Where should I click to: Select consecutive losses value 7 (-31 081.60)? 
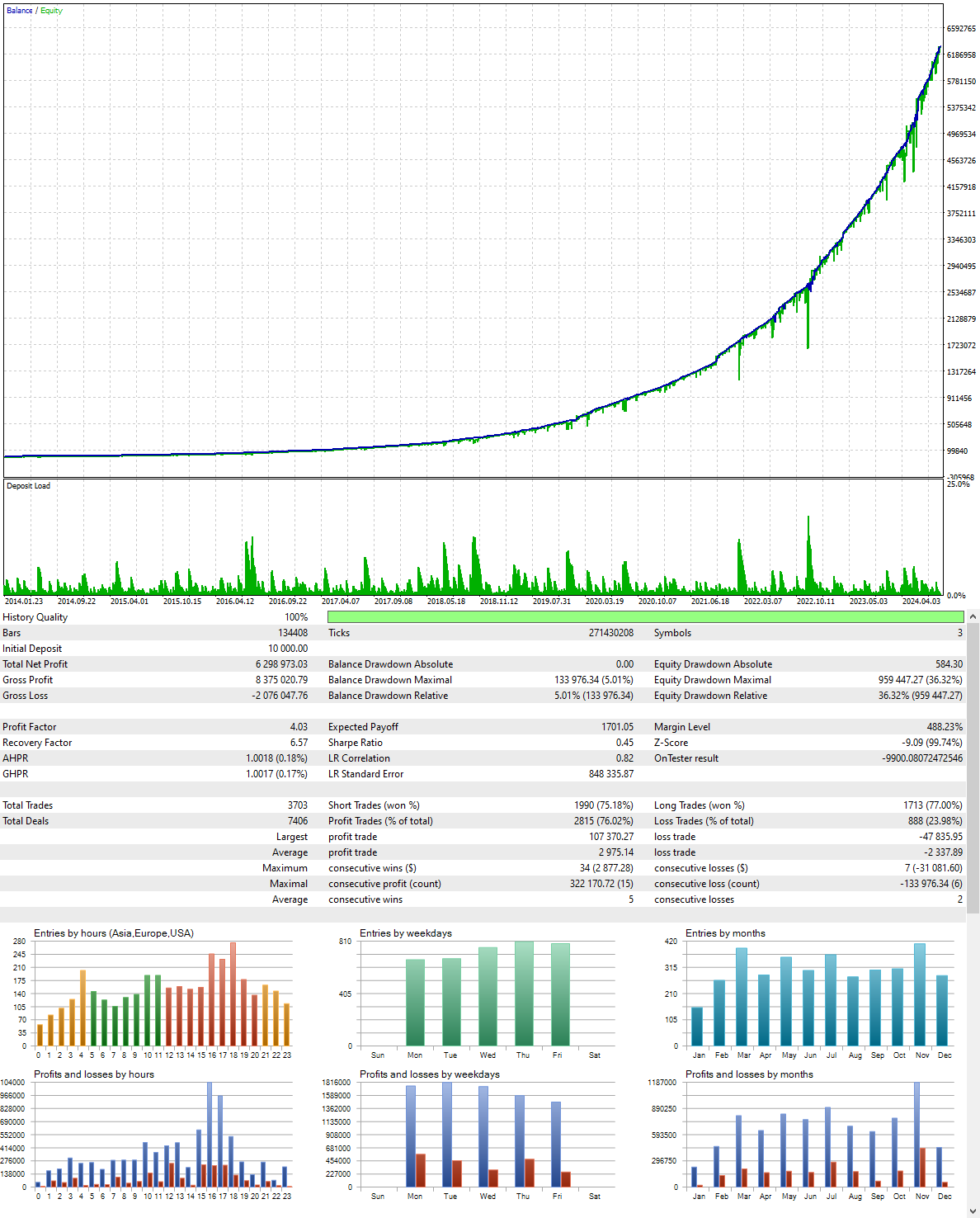(x=934, y=868)
